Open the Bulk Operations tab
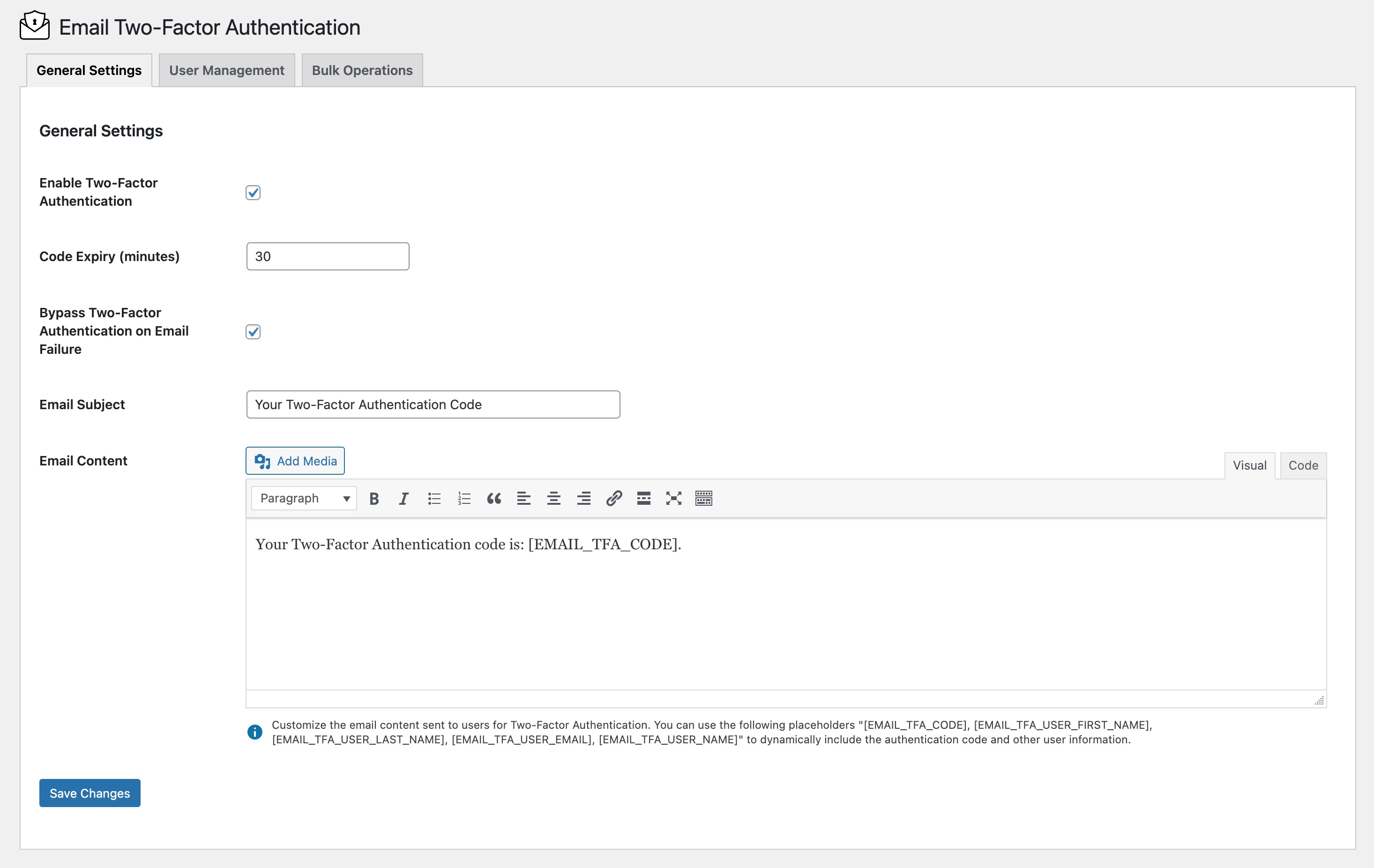Viewport: 1374px width, 868px height. tap(362, 70)
